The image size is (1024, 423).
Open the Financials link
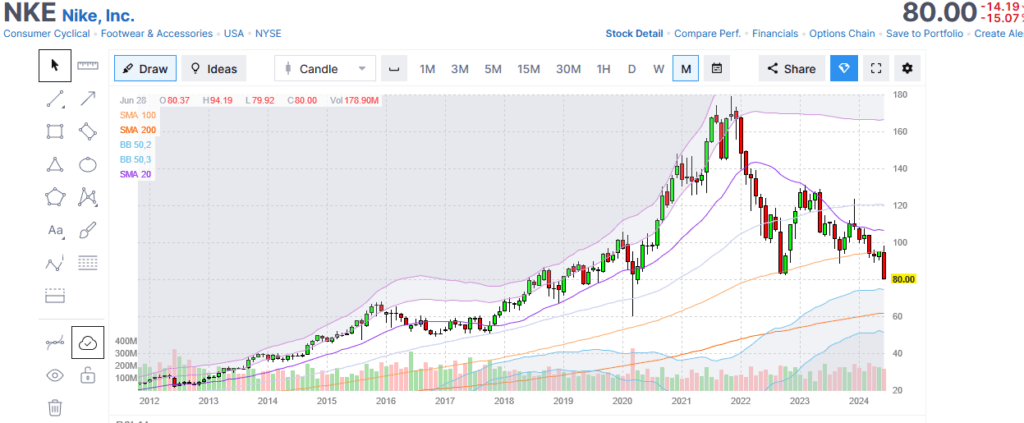[x=775, y=33]
